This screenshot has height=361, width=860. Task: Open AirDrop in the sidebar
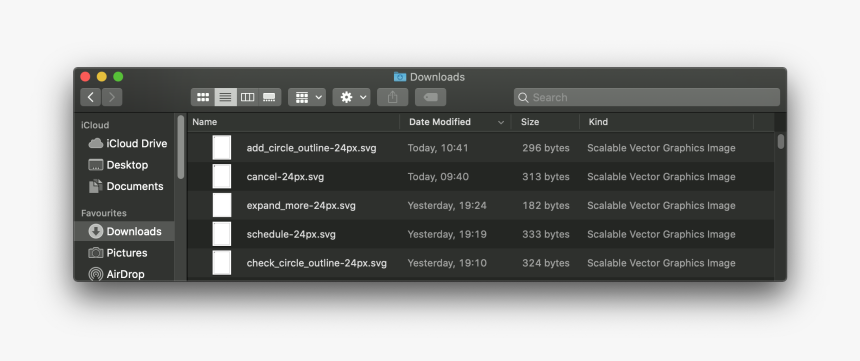coord(116,274)
